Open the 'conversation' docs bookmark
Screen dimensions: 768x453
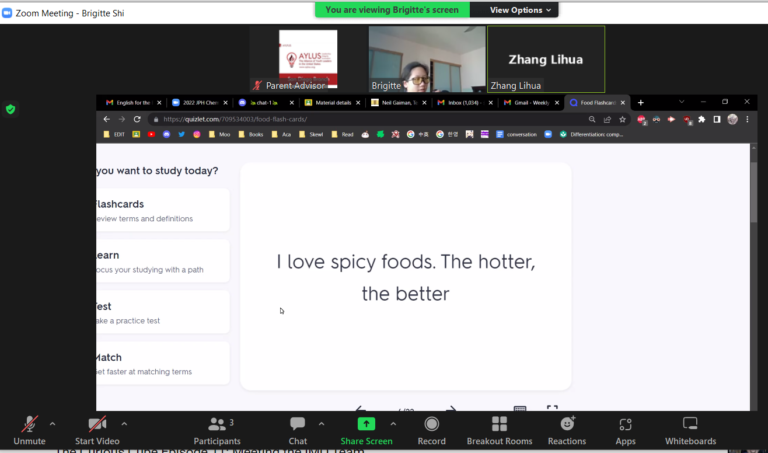pyautogui.click(x=516, y=134)
